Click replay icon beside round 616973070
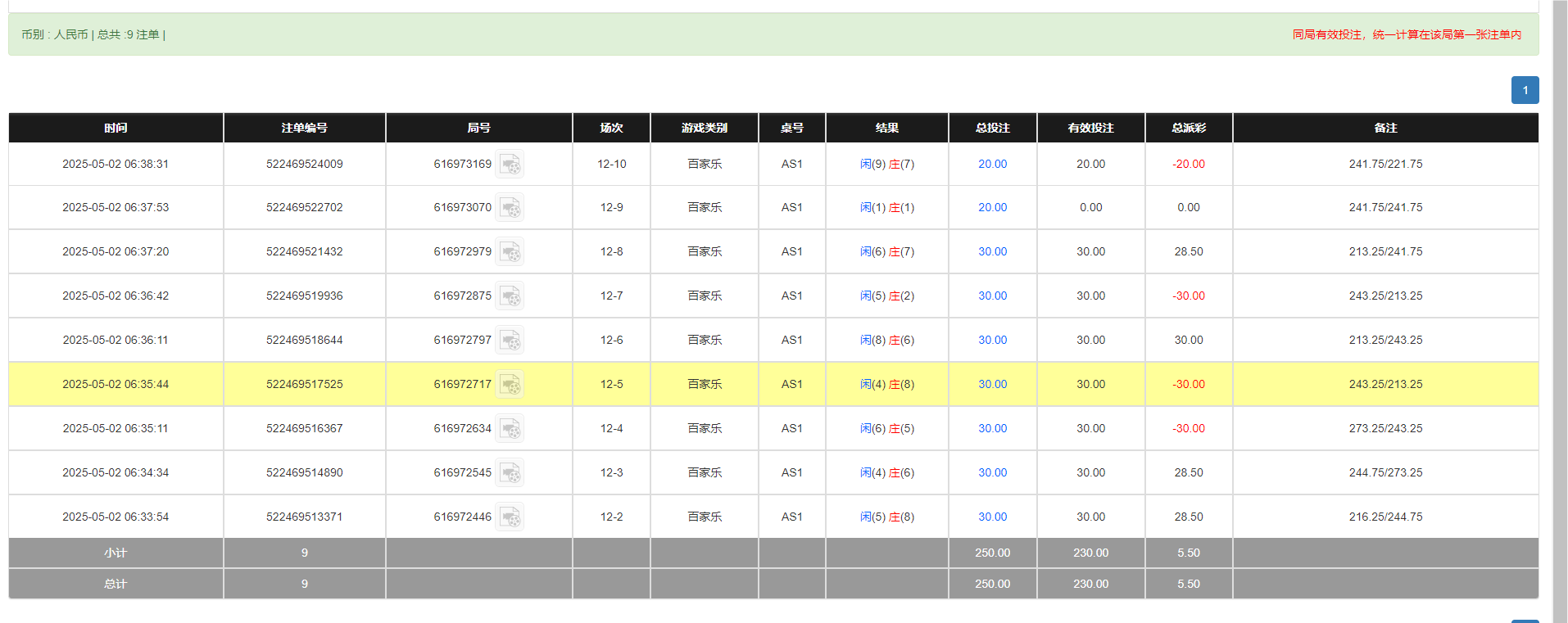 pyautogui.click(x=510, y=208)
